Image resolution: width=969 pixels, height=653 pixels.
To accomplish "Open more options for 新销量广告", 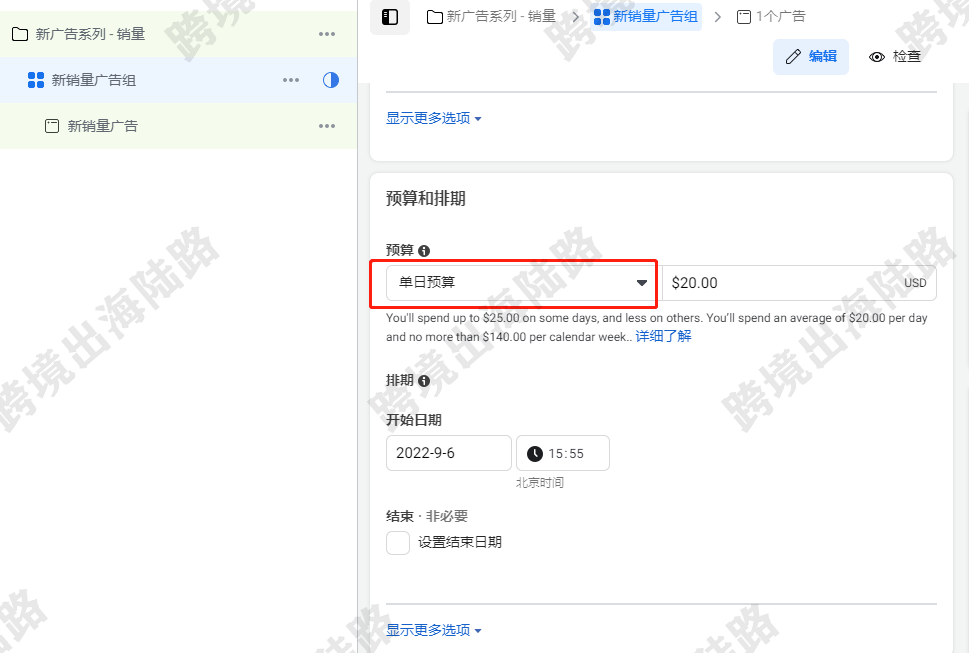I will click(x=327, y=126).
